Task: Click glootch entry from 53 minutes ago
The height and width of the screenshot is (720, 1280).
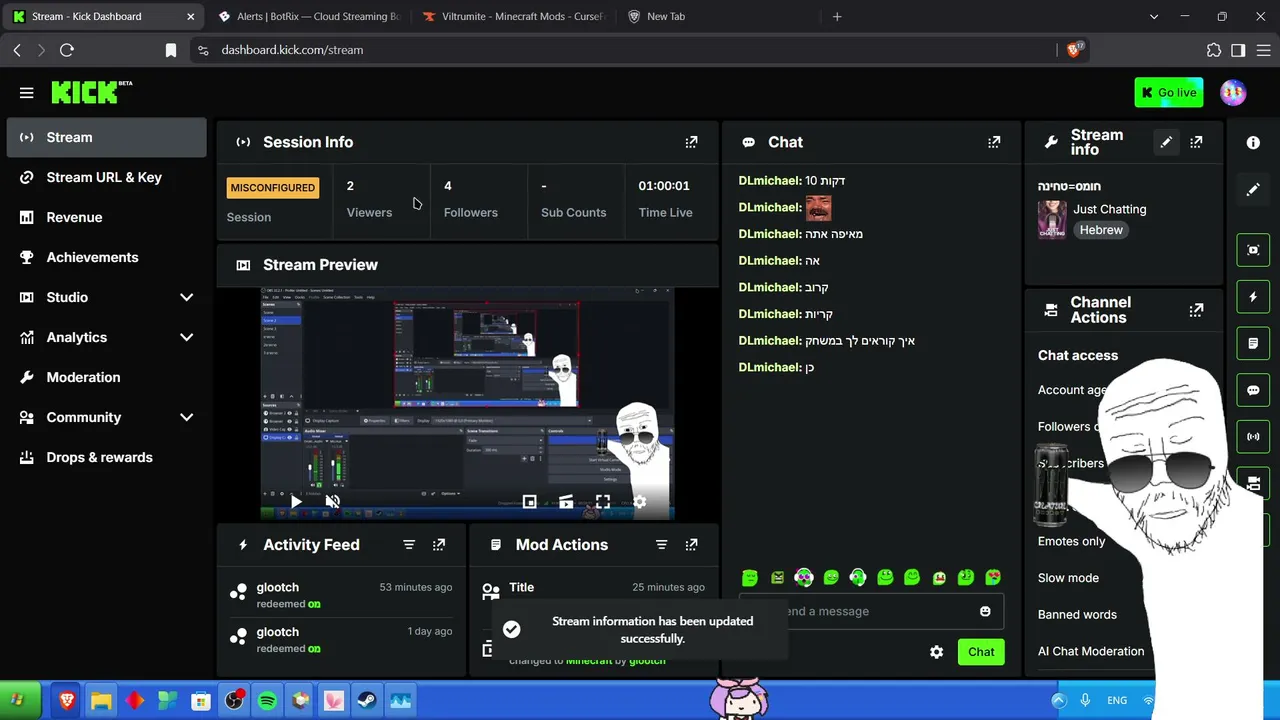Action: click(x=341, y=595)
